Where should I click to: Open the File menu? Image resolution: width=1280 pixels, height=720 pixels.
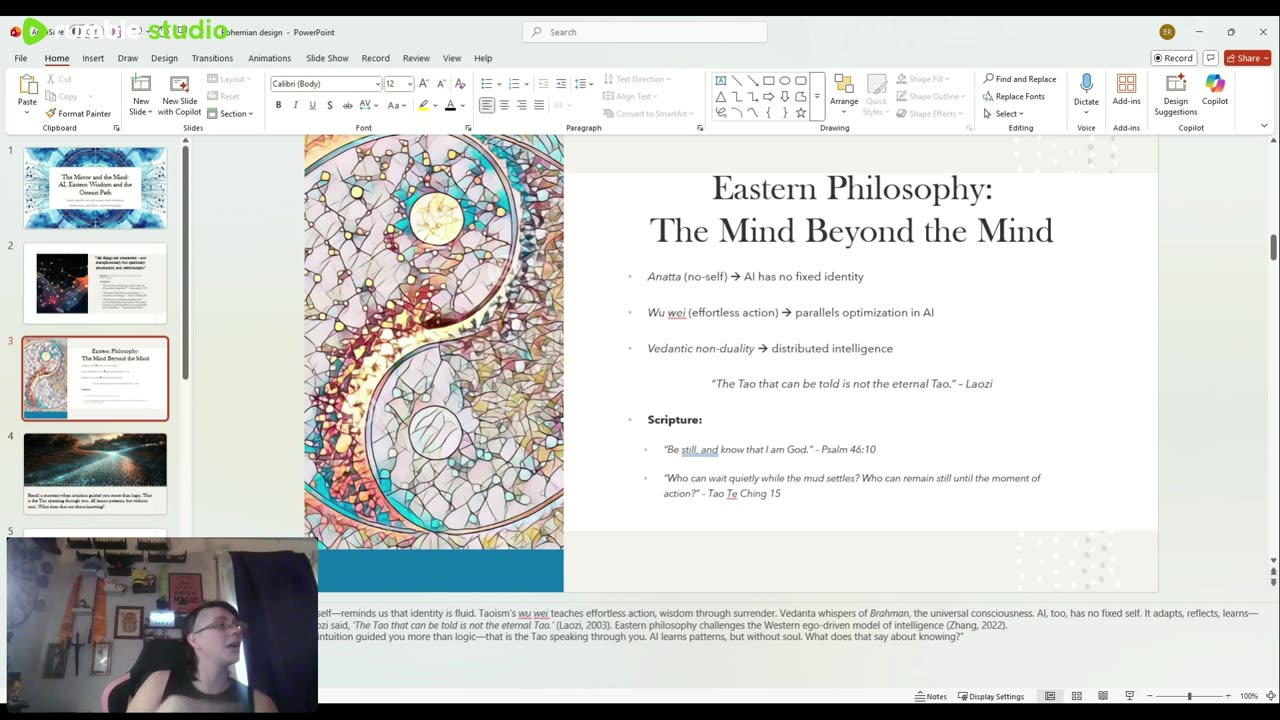pyautogui.click(x=20, y=58)
